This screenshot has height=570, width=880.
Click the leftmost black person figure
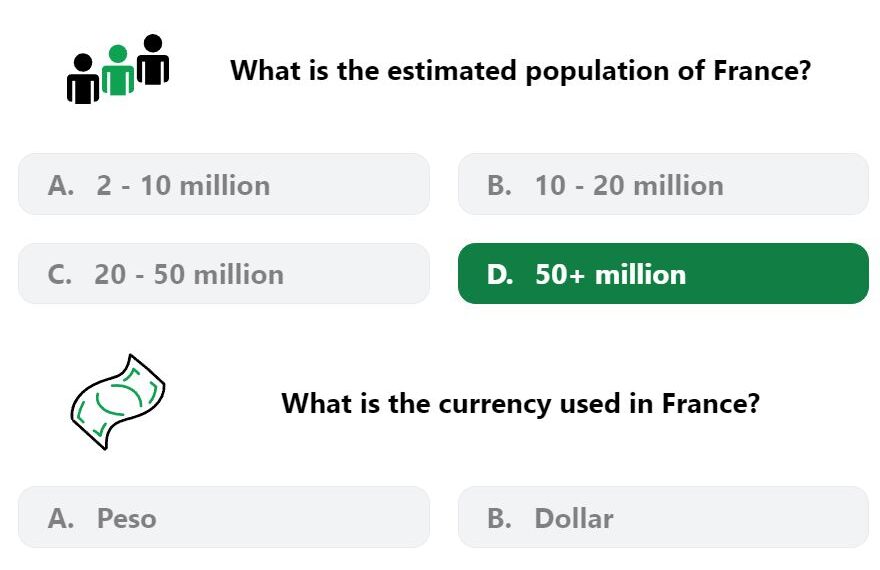(83, 79)
